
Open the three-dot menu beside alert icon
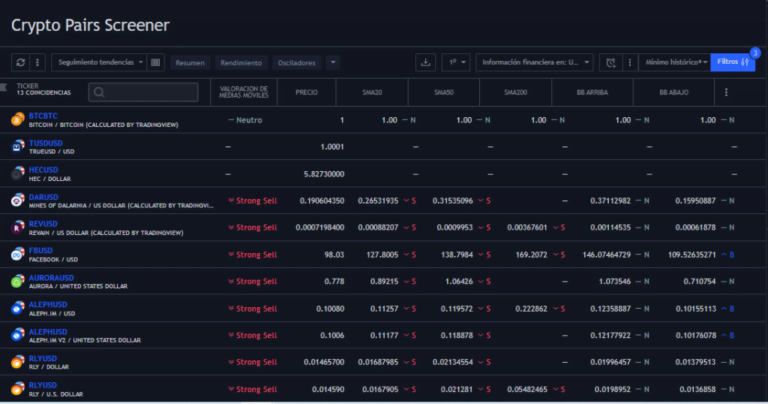point(630,62)
